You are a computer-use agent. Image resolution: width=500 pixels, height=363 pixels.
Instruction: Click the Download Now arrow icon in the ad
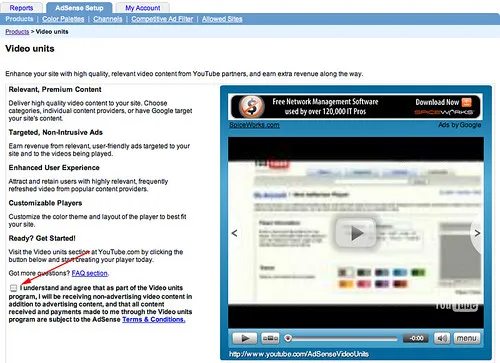click(467, 102)
